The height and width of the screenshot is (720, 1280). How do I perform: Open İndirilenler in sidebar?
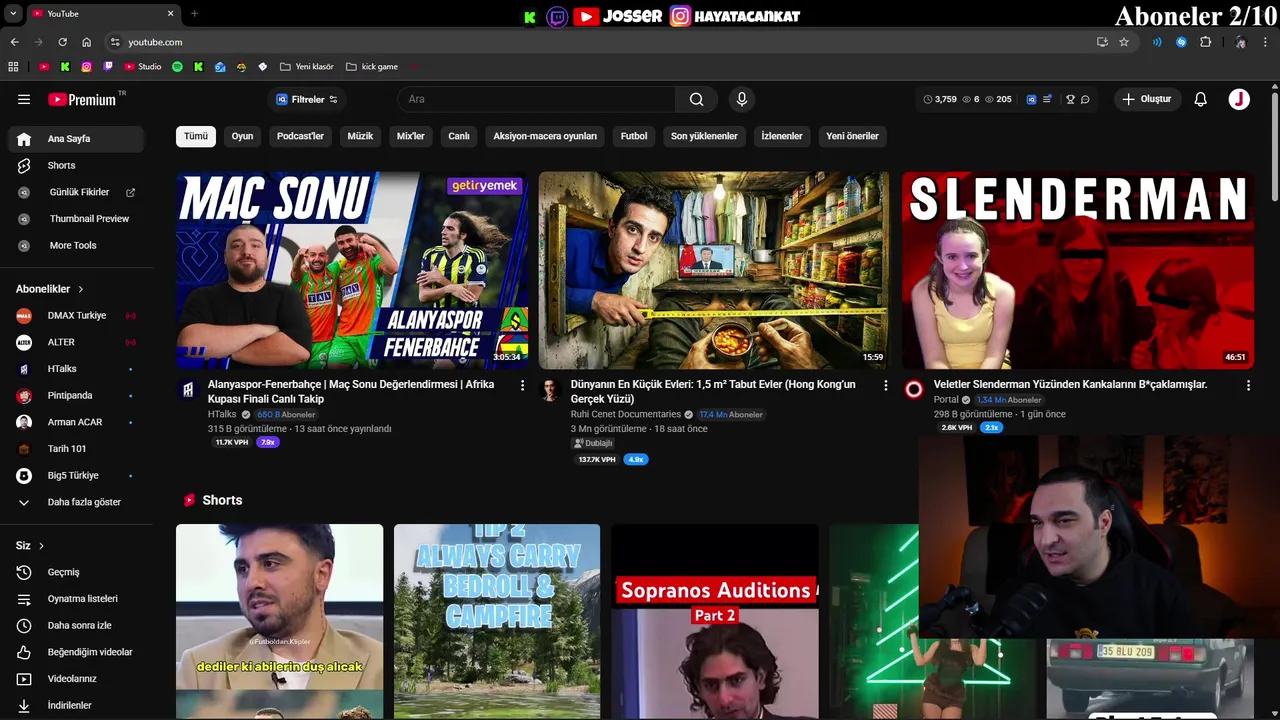pos(76,705)
